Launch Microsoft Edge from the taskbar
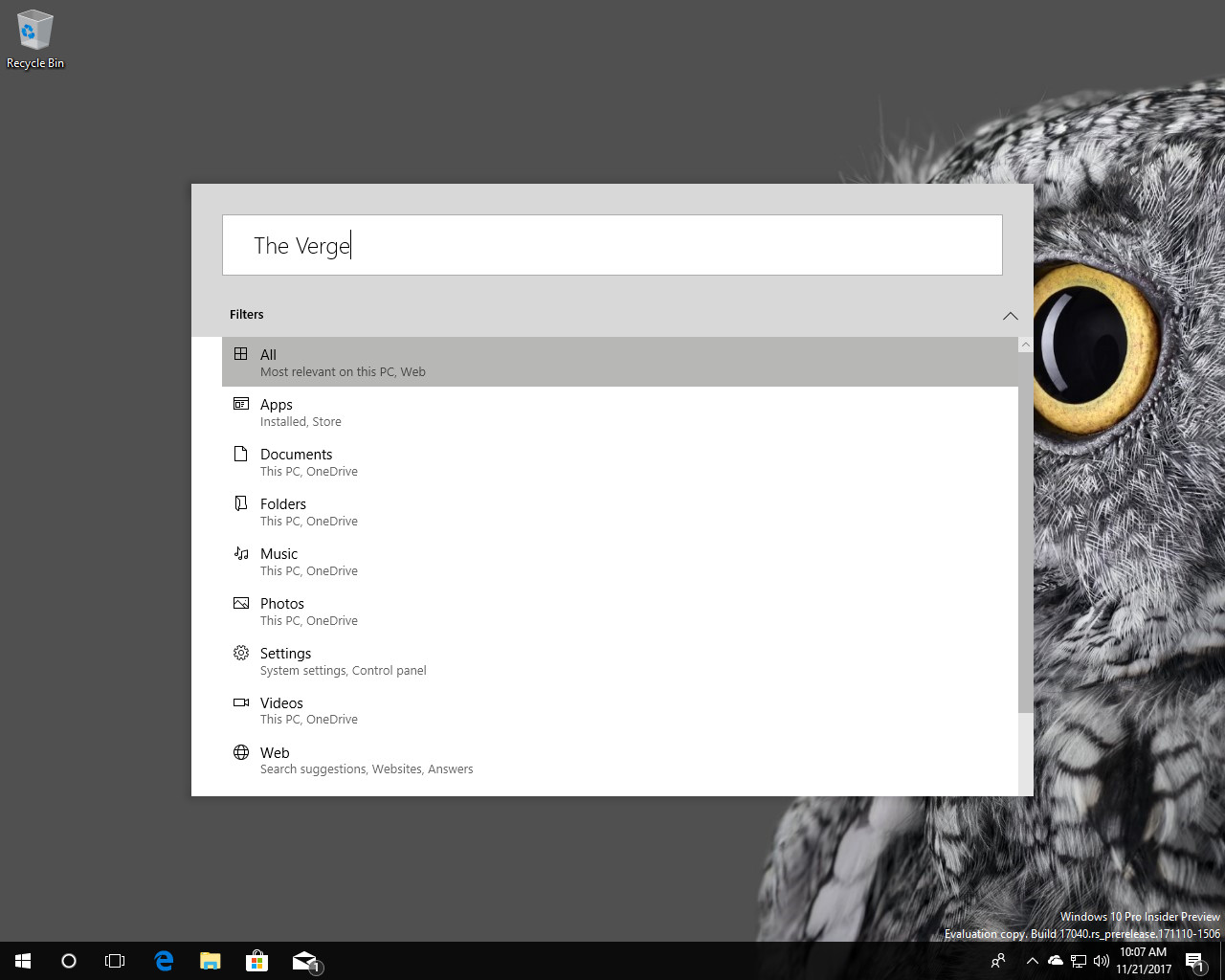Viewport: 1225px width, 980px height. tap(164, 961)
